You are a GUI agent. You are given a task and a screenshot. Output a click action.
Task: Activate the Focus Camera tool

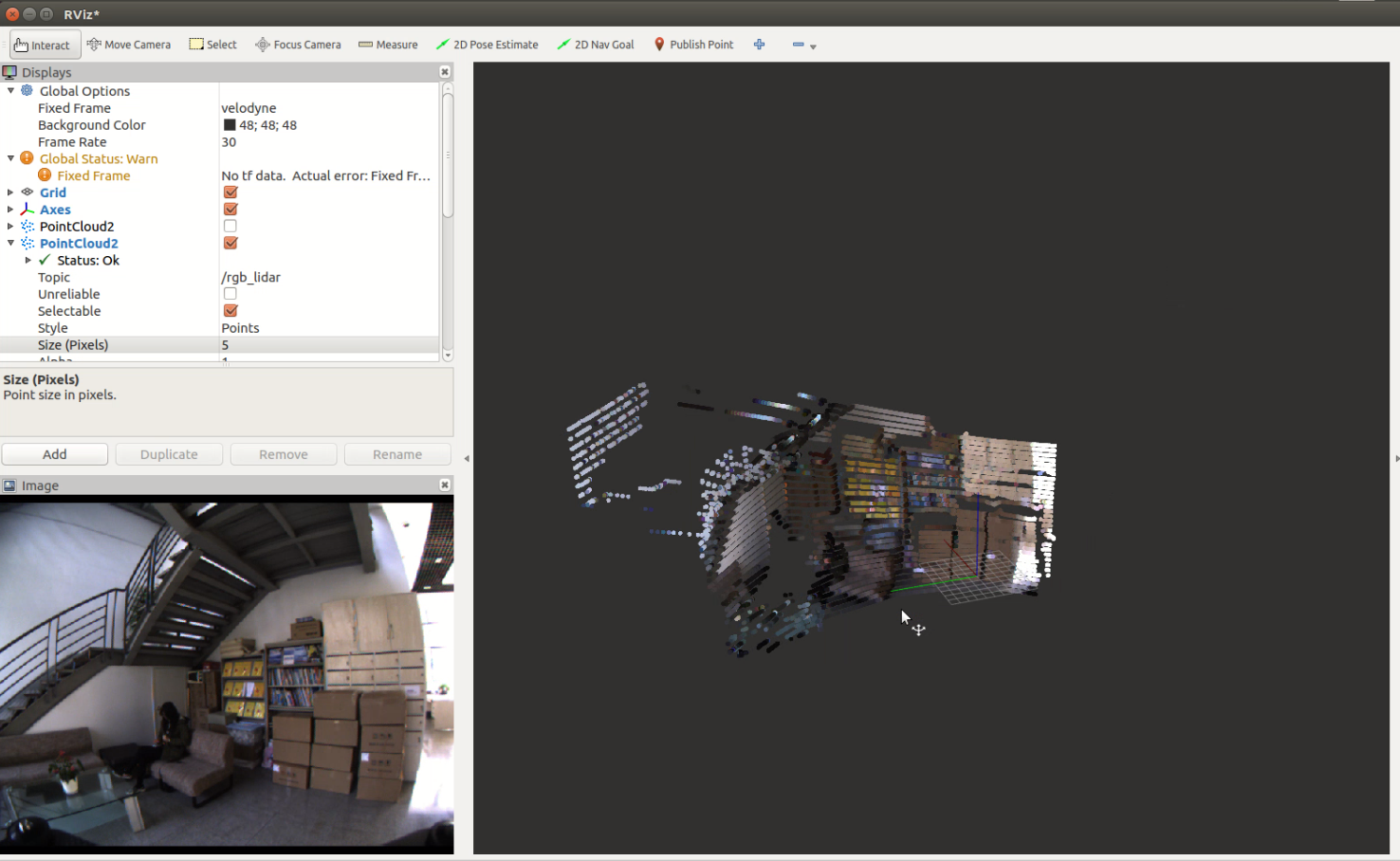pyautogui.click(x=298, y=45)
